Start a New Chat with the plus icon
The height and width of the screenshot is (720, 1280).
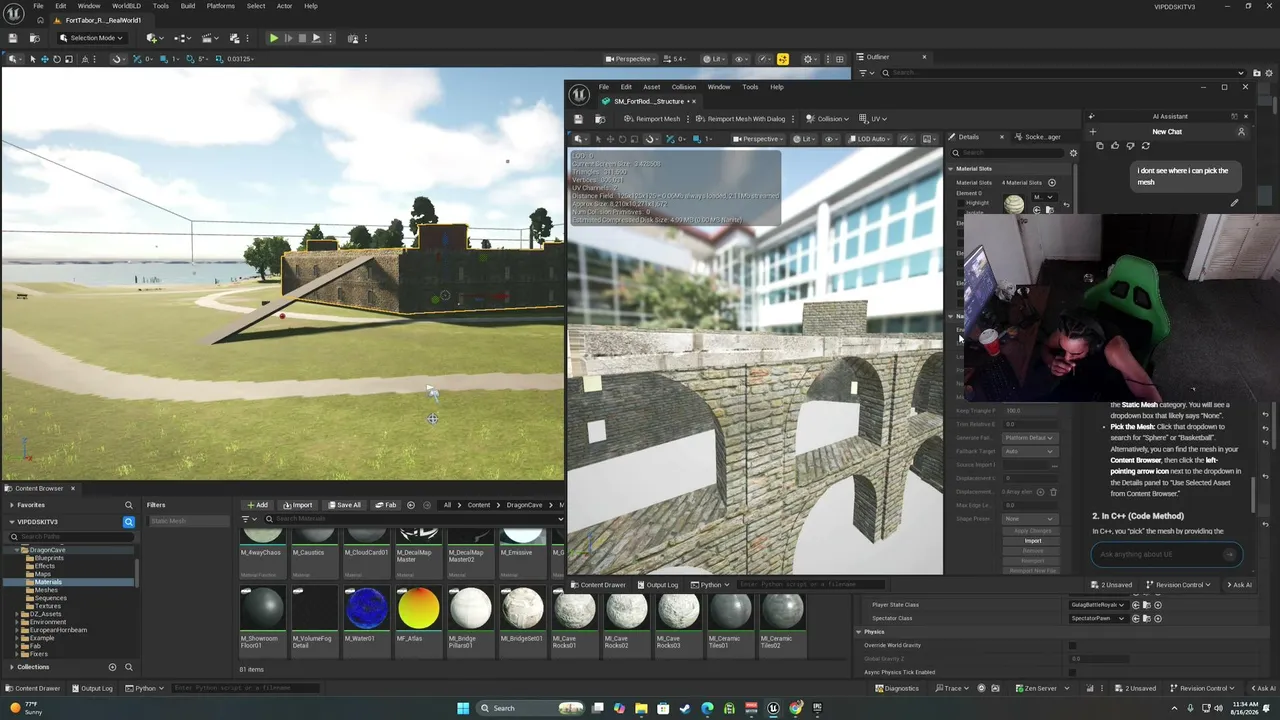1092,132
